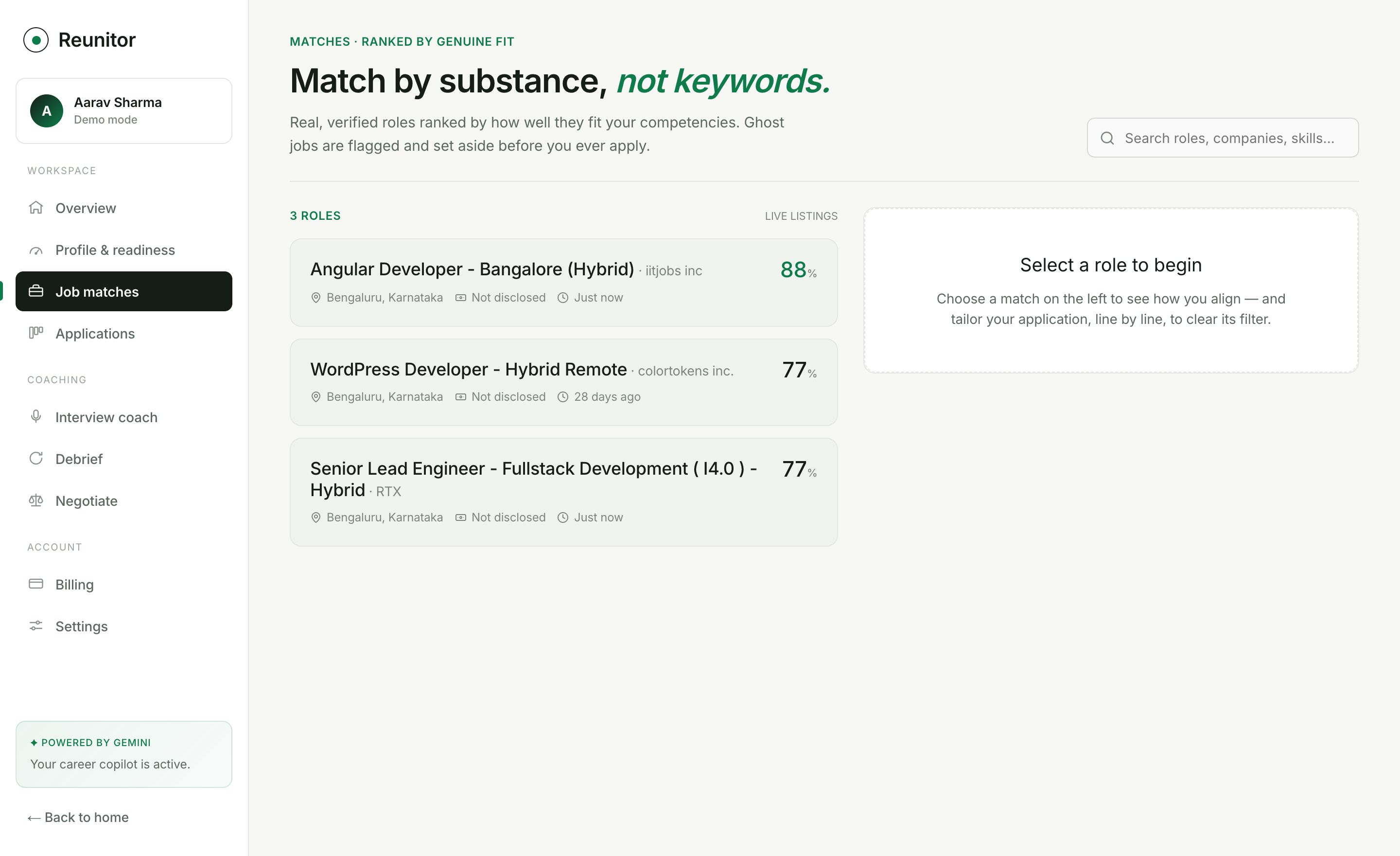Click Just now on the Senior Lead Engineer card
This screenshot has height=856, width=1400.
(598, 517)
